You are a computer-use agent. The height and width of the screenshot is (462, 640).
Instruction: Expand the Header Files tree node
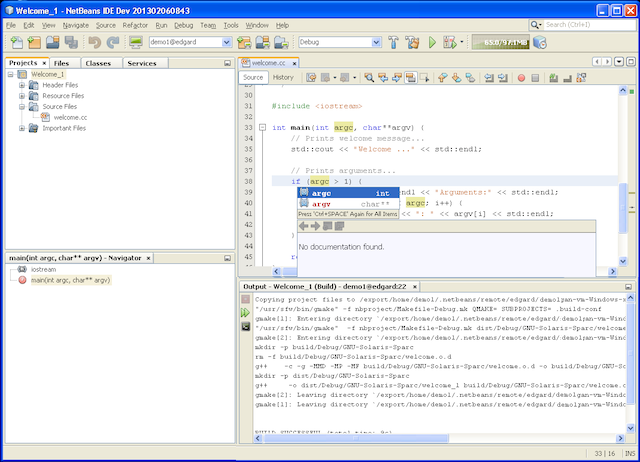click(21, 85)
